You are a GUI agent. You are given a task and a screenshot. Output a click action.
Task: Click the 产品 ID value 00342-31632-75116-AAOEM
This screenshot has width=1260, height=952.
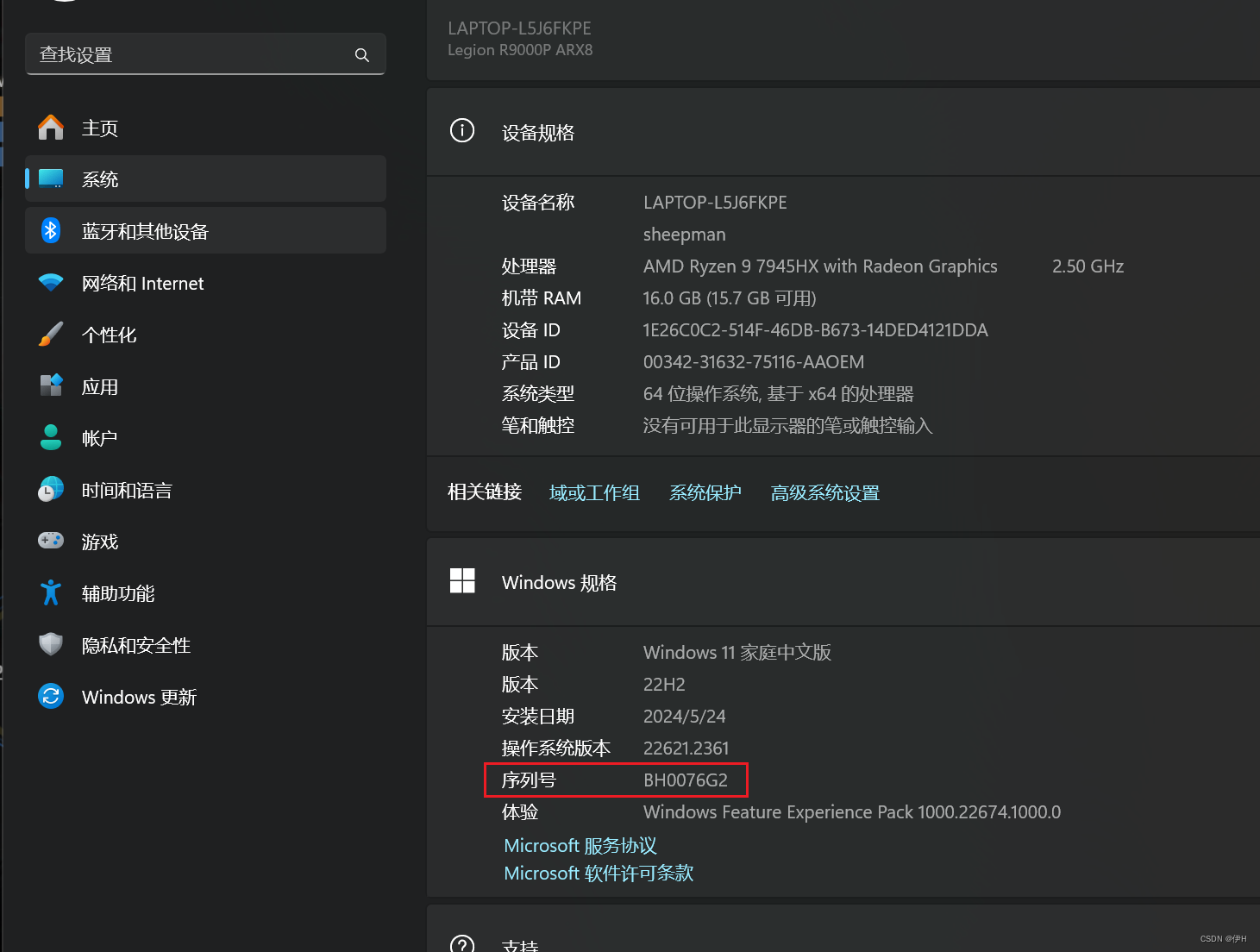(754, 362)
